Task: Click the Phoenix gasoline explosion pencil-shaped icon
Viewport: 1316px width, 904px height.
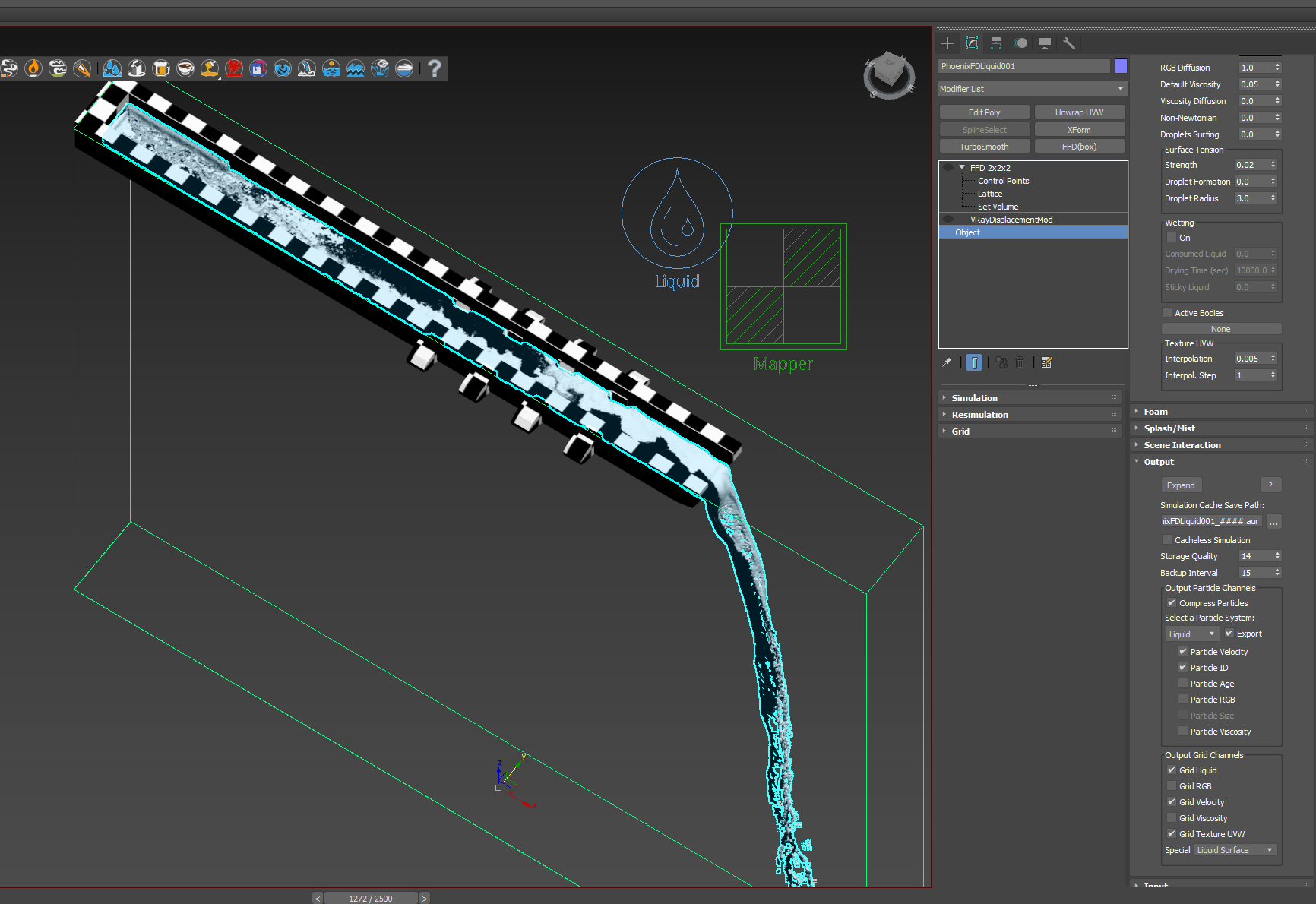Action: (x=82, y=68)
